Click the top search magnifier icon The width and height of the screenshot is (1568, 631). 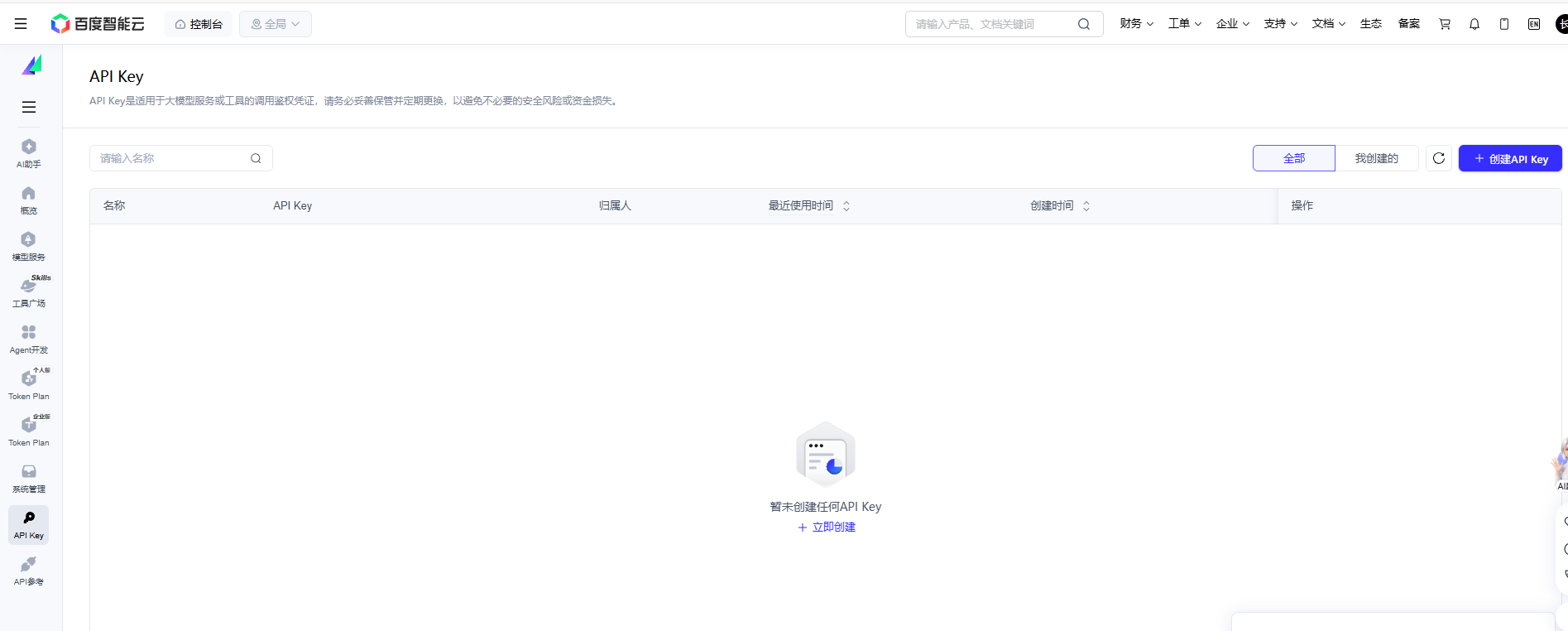tap(1084, 24)
